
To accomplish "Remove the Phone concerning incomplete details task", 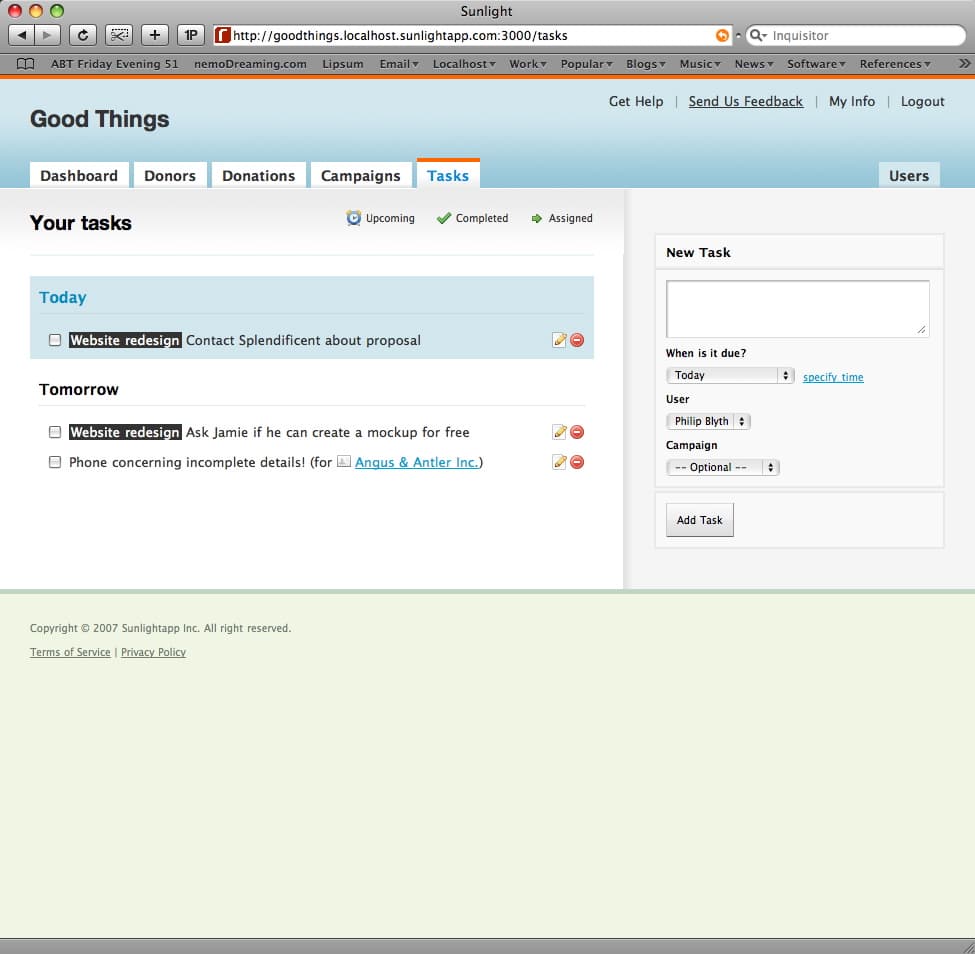I will tap(577, 462).
